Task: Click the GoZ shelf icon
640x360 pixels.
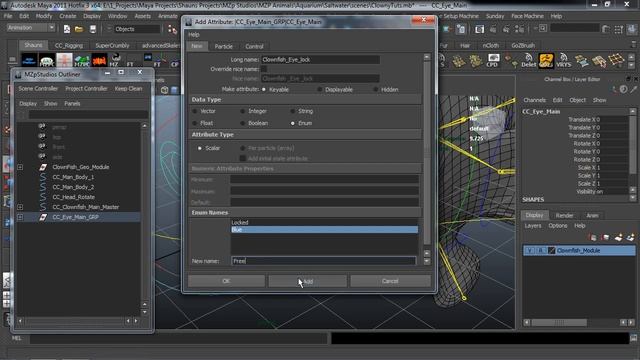Action: pos(546,60)
